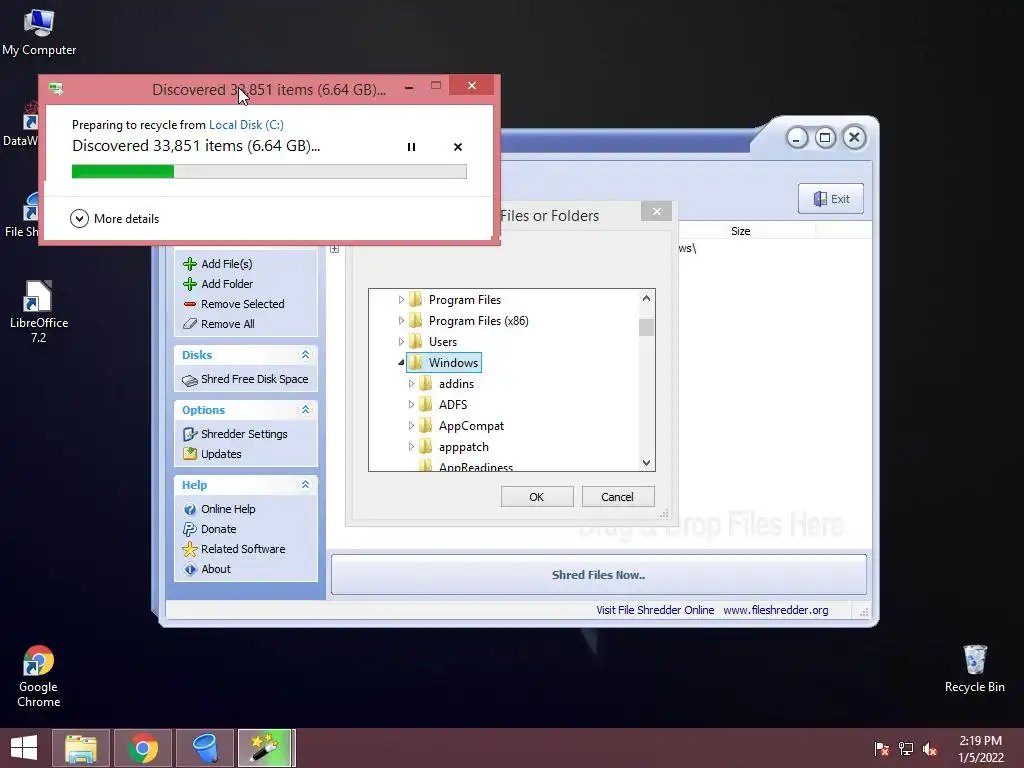Open File Explorer from taskbar

pos(81,748)
